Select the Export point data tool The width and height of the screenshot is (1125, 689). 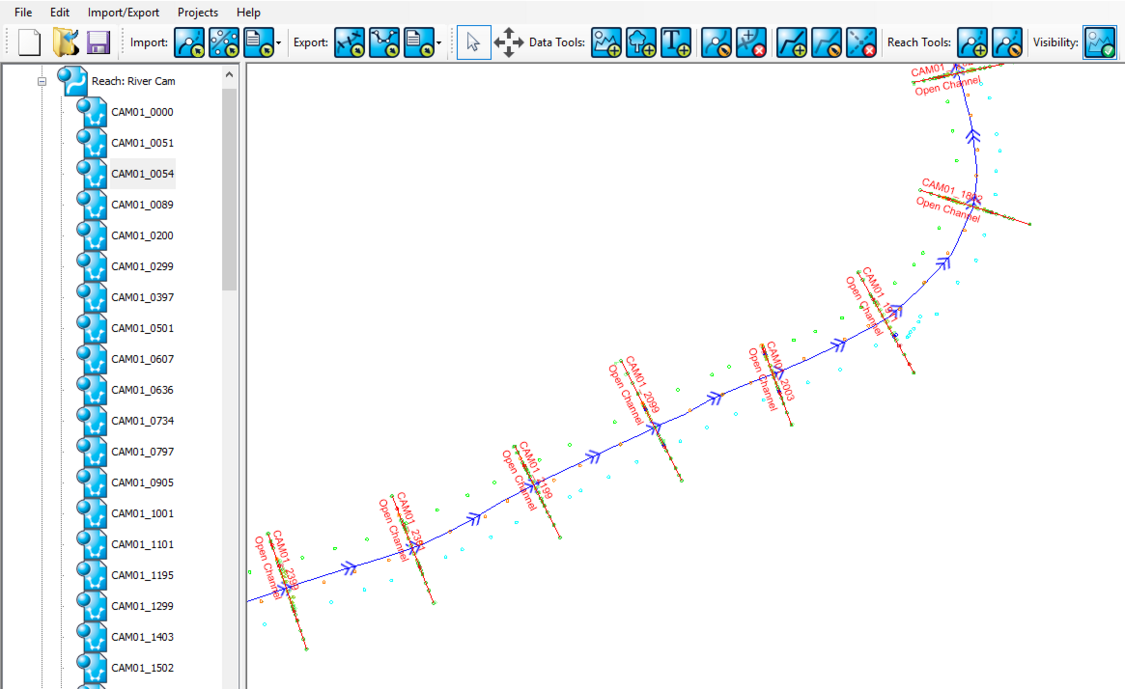coord(385,43)
